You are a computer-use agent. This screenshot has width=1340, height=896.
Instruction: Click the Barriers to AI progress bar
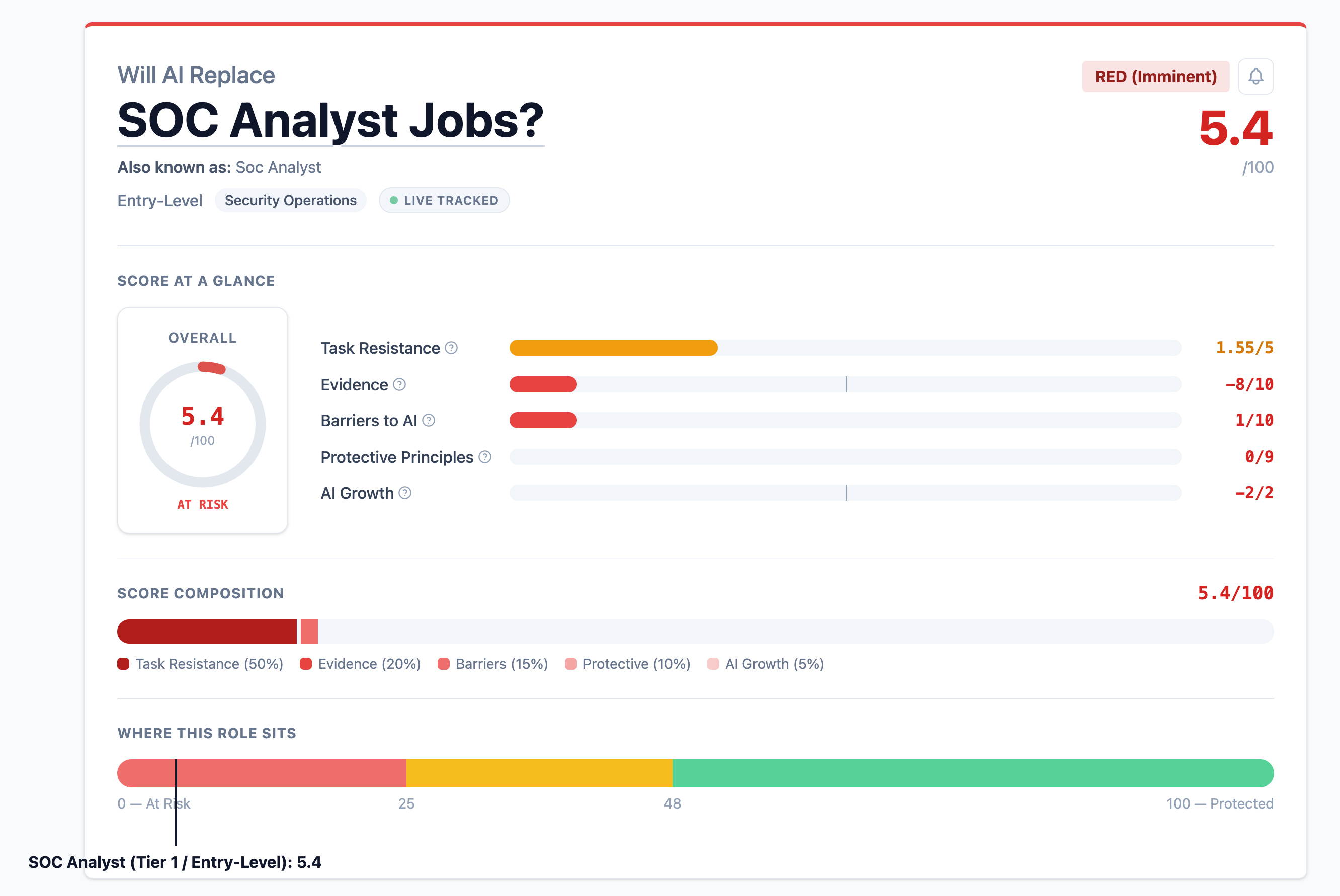[x=543, y=420]
